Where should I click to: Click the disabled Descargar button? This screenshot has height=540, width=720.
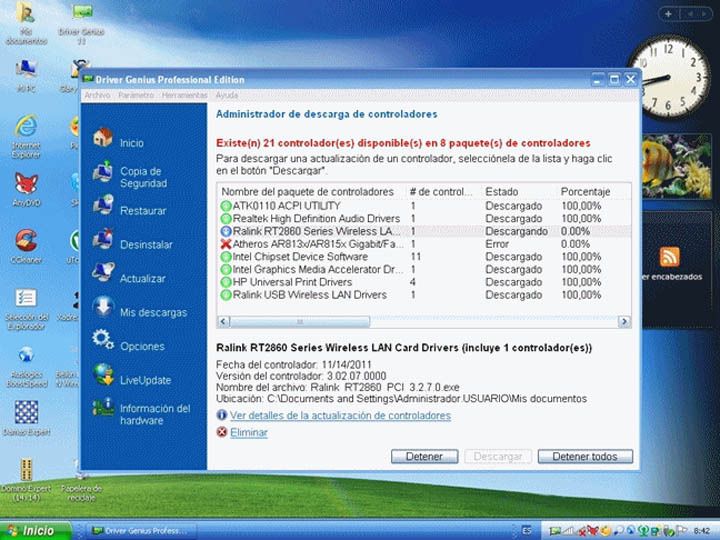pos(498,456)
